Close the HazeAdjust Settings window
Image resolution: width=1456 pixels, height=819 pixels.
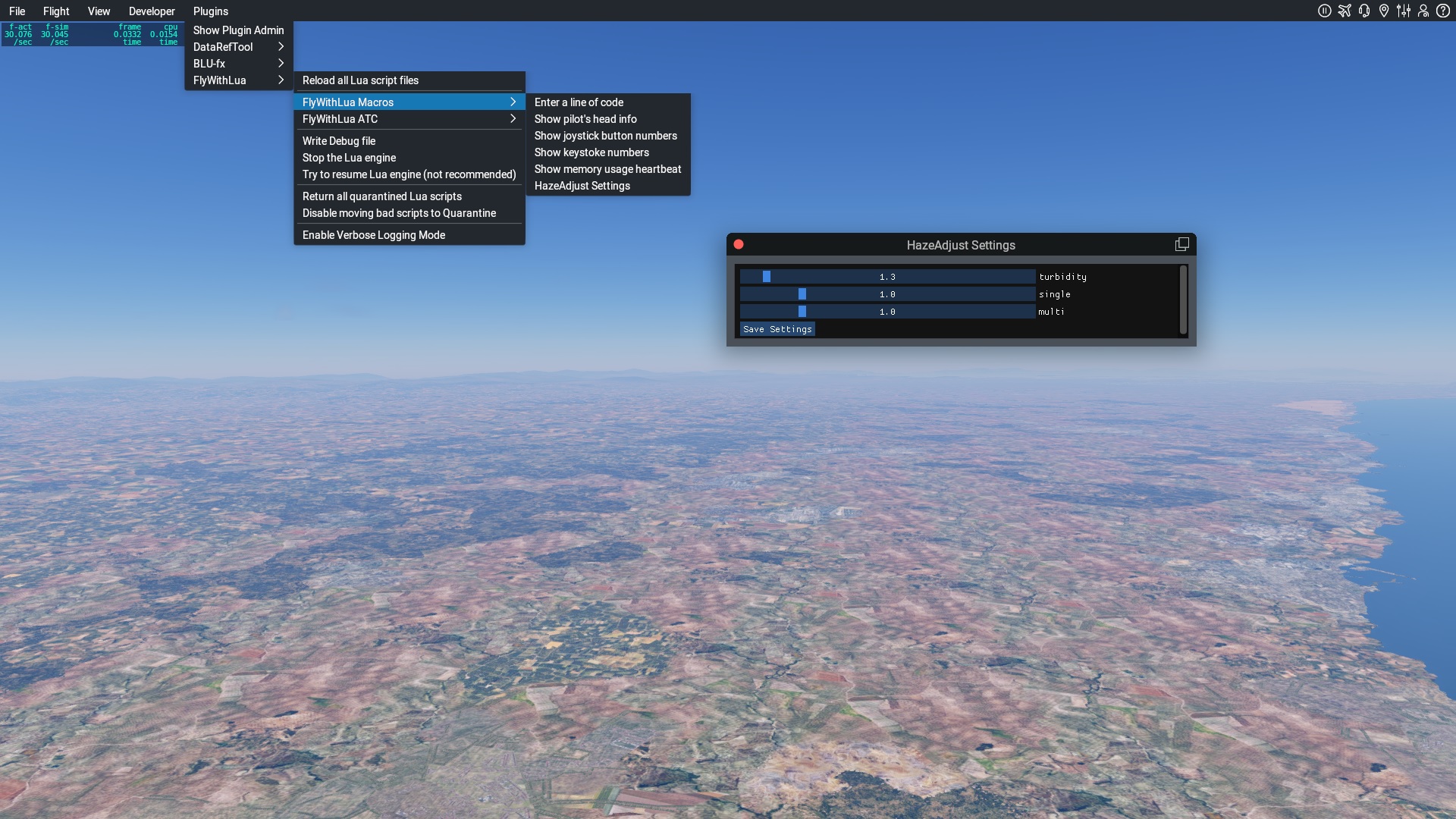(x=739, y=244)
